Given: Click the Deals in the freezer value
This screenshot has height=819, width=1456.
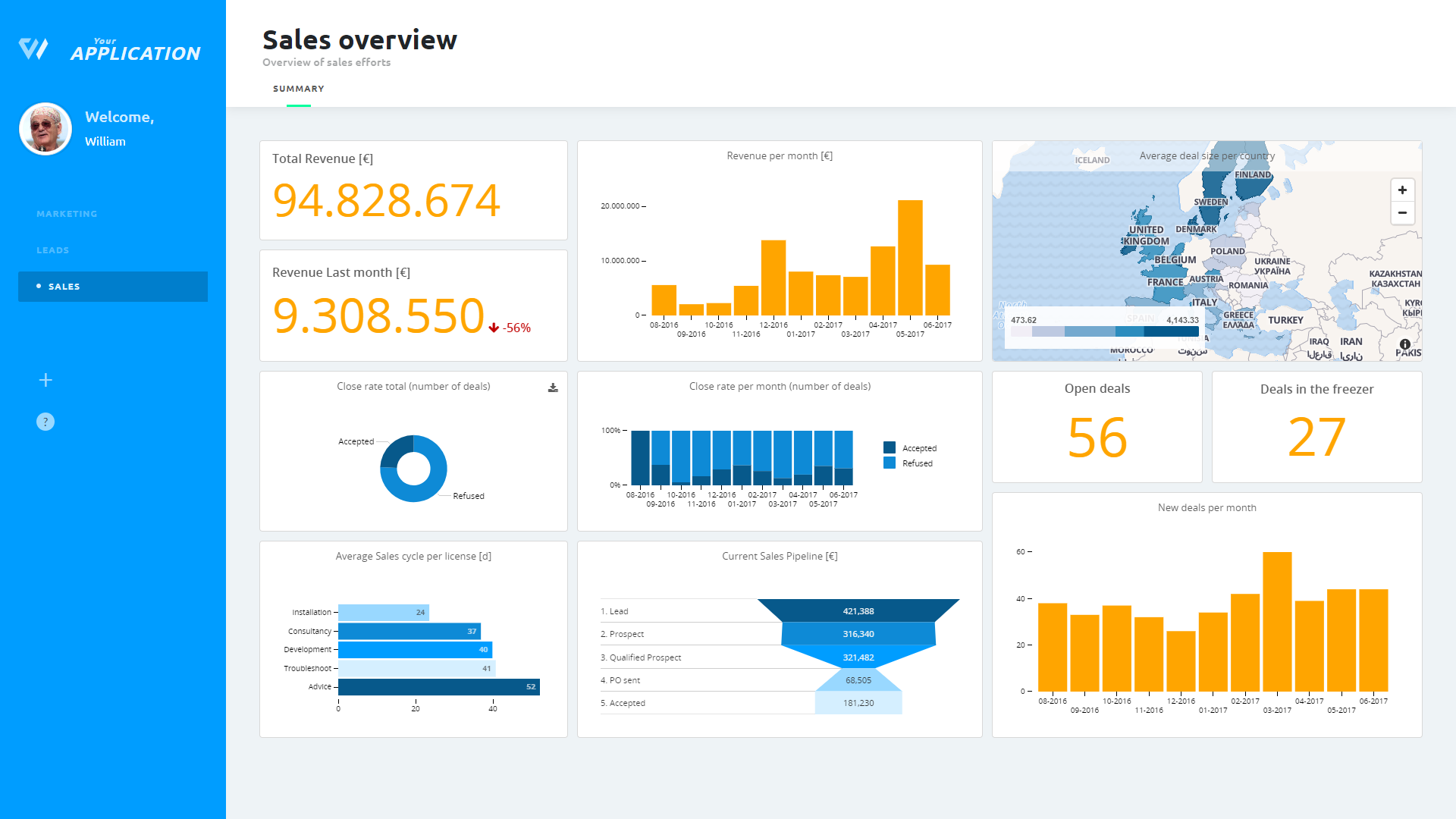Looking at the screenshot, I should pos(1316,438).
